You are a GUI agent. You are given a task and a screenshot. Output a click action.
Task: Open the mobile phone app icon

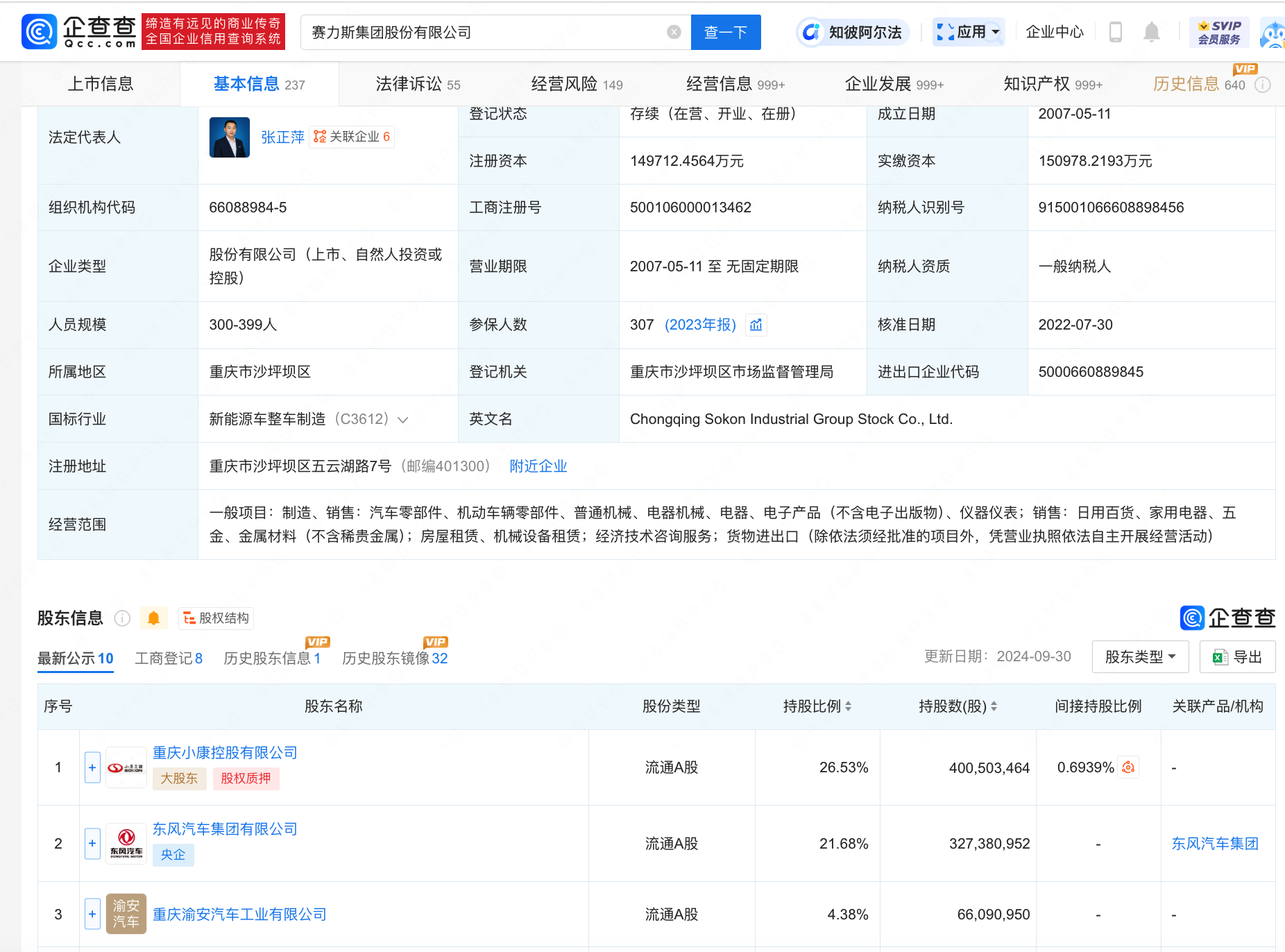[1115, 32]
